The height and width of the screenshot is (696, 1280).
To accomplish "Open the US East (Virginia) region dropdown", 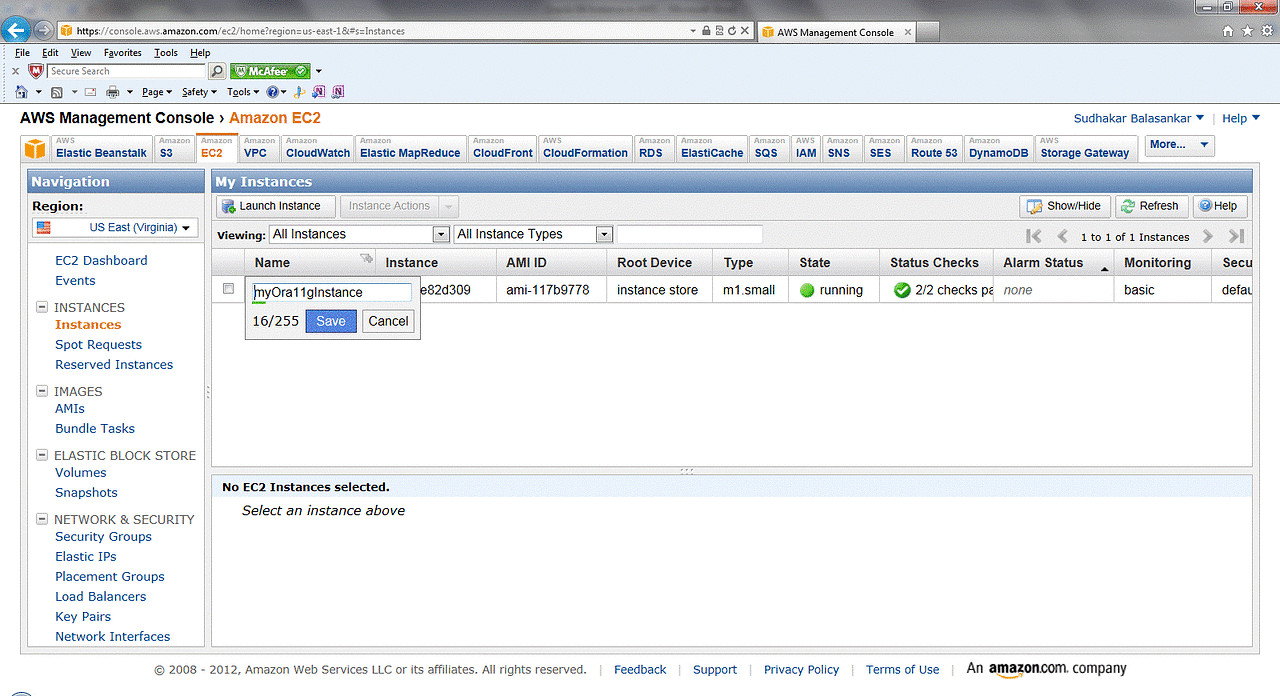I will 113,227.
